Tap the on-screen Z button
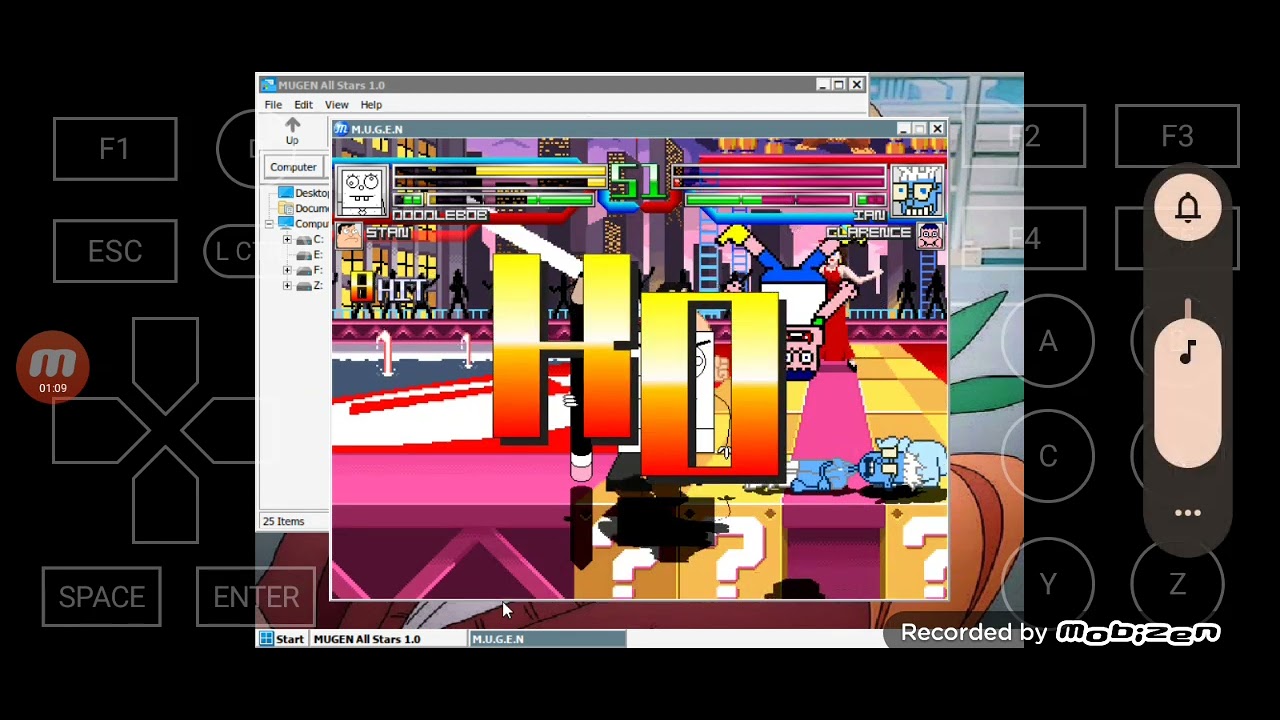Image resolution: width=1280 pixels, height=720 pixels. pyautogui.click(x=1177, y=584)
